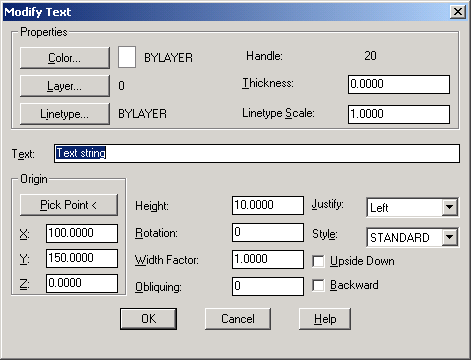471x360 pixels.
Task: Click the white BYLAYER color swatch
Action: [127, 57]
